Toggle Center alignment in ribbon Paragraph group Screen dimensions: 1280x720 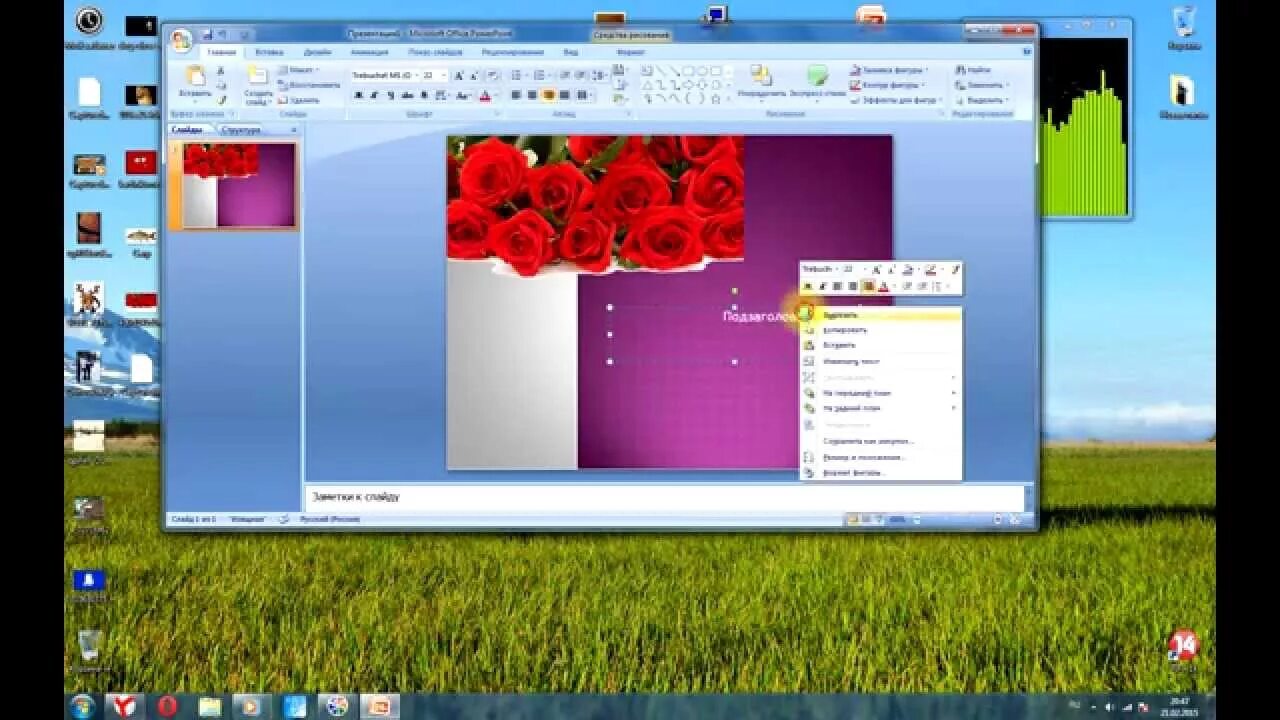pyautogui.click(x=532, y=94)
